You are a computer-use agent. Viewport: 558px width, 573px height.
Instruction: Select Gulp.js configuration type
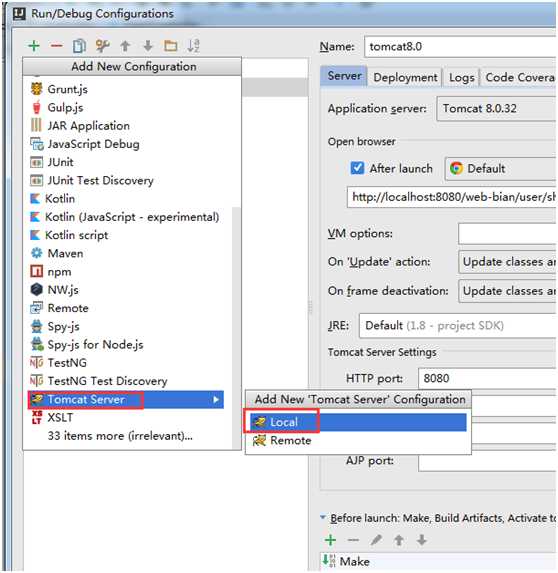click(x=127, y=107)
